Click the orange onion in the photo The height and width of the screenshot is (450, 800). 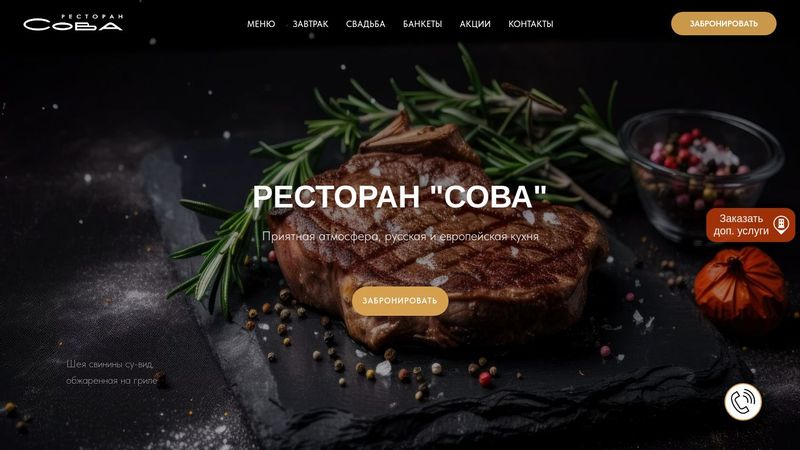pyautogui.click(x=740, y=286)
